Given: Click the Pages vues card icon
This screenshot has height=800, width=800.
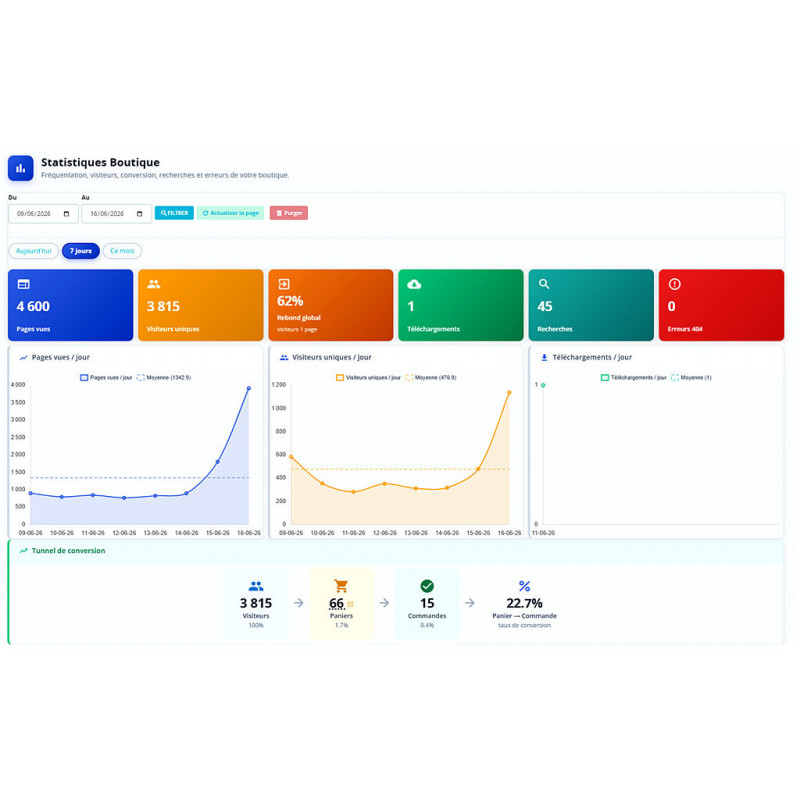Looking at the screenshot, I should 23,284.
